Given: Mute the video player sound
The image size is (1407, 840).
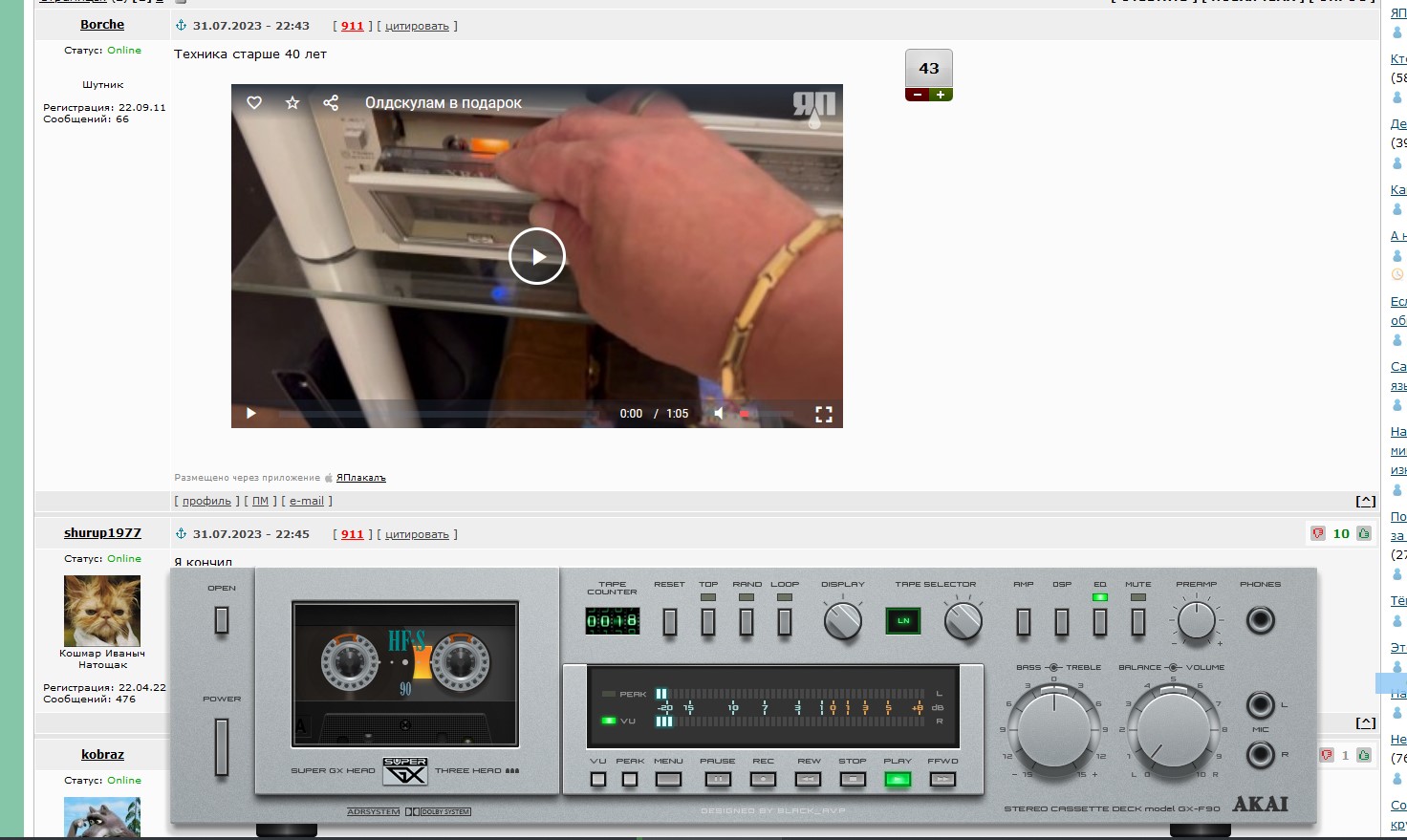Looking at the screenshot, I should pos(719,413).
